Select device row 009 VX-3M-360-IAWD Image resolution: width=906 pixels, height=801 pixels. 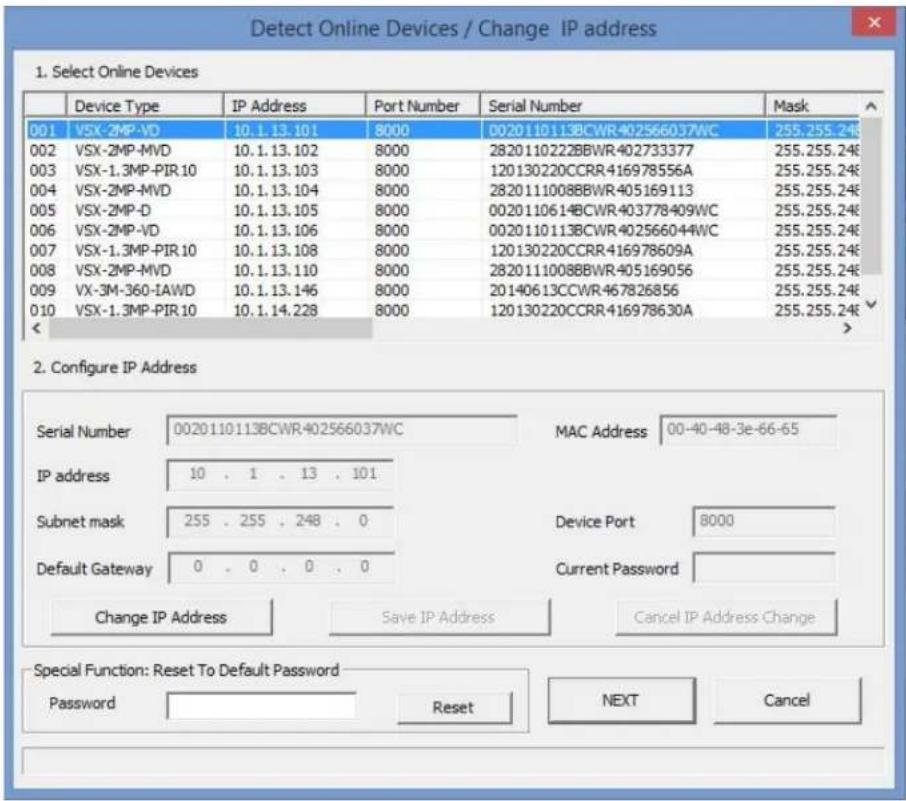pyautogui.click(x=443, y=290)
